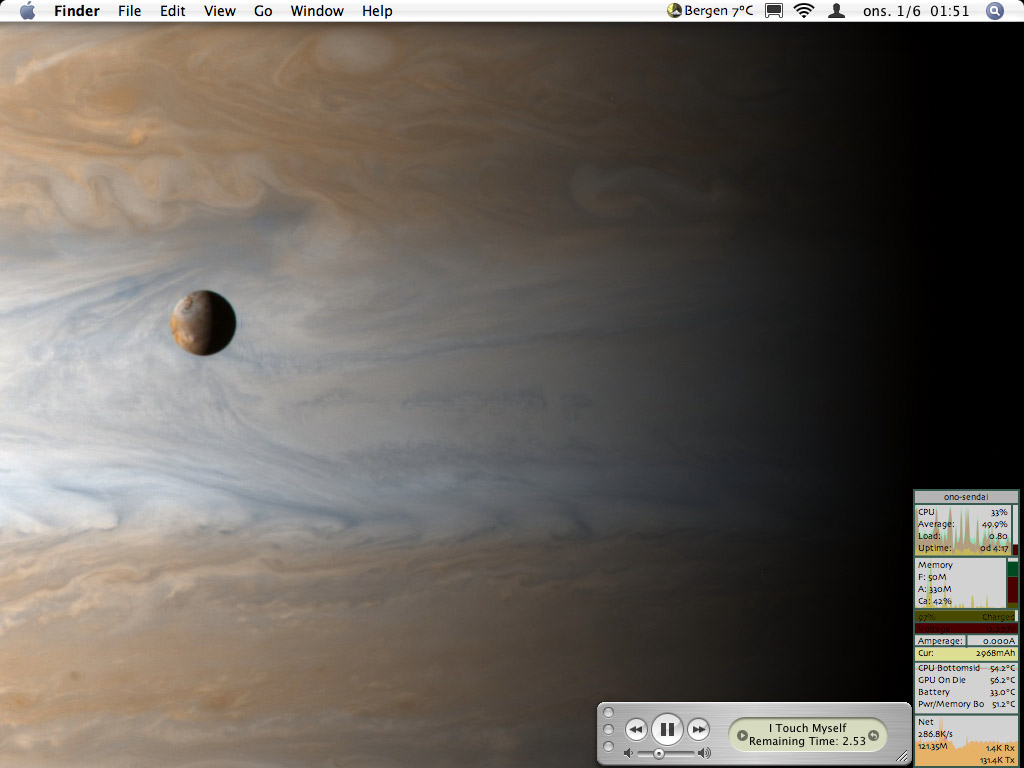Viewport: 1024px width, 768px height.
Task: Click the iTunes mini player close button
Action: [x=609, y=712]
